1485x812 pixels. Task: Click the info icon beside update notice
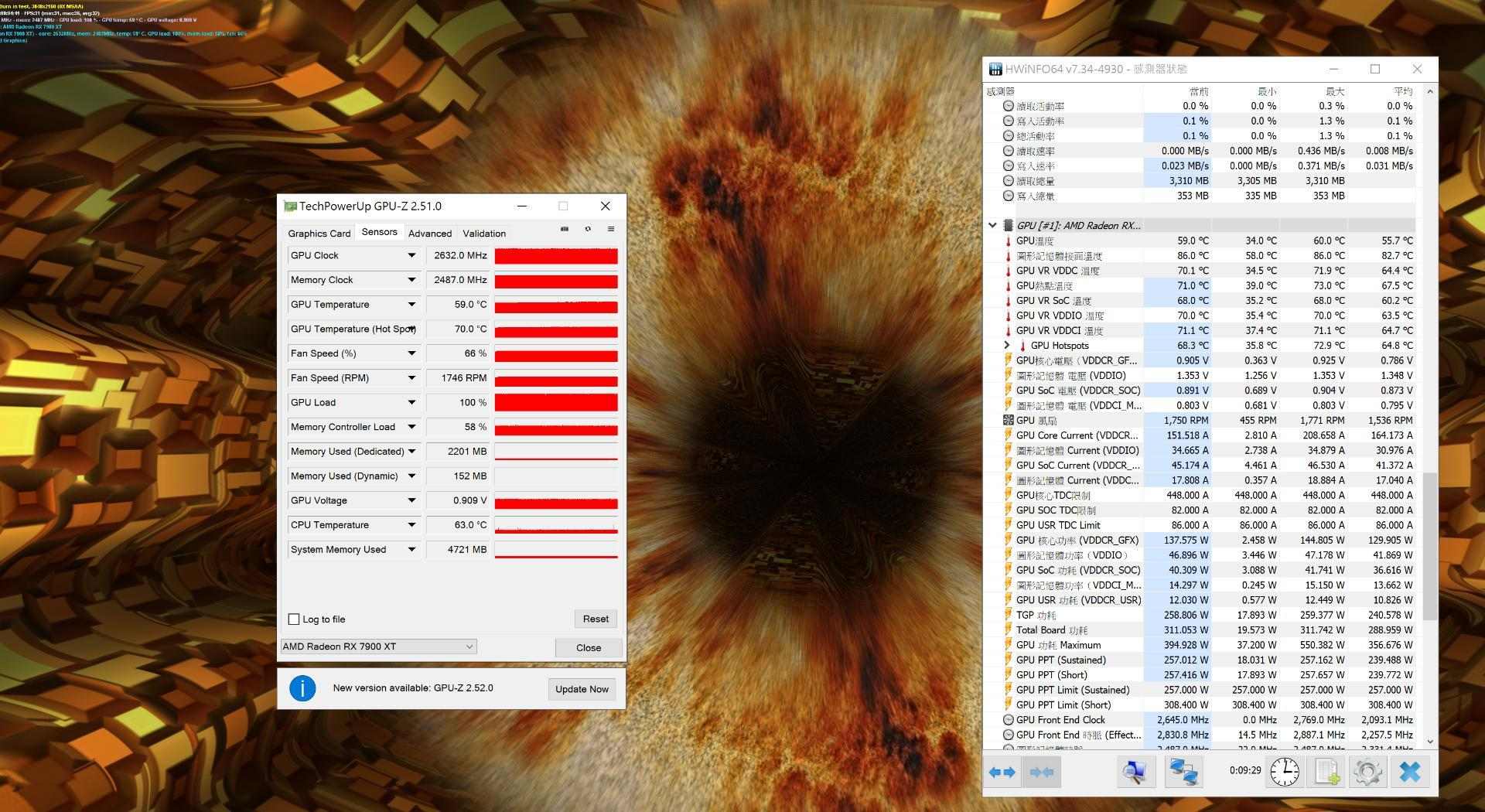[x=302, y=688]
